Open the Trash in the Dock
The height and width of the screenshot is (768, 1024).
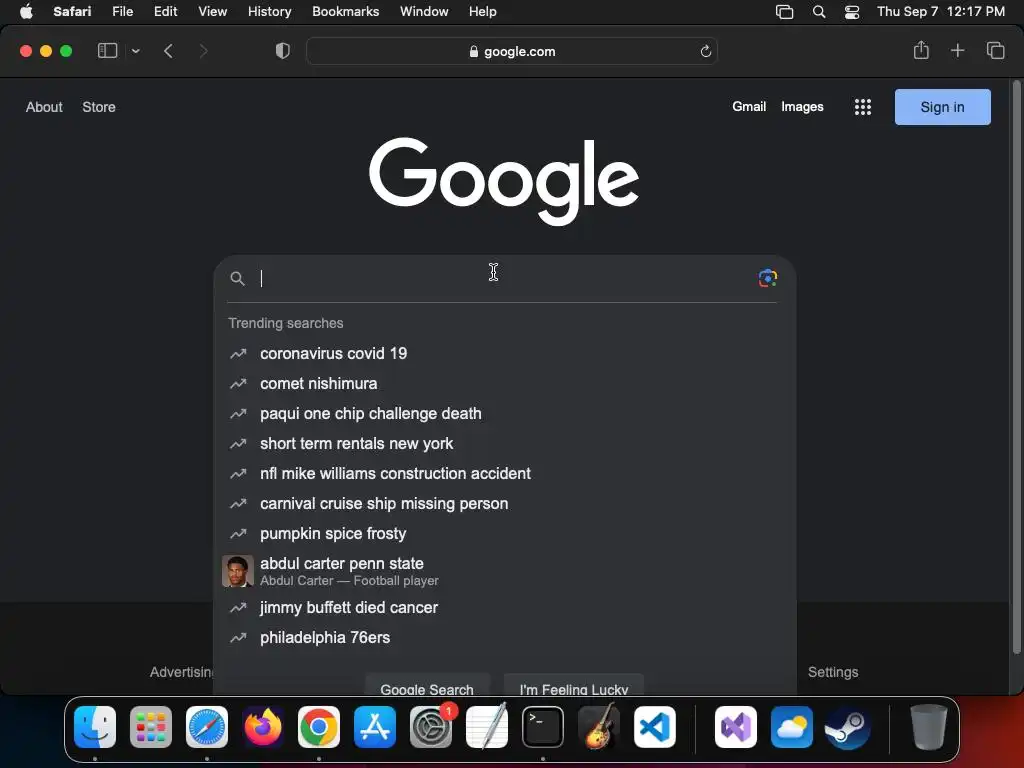(x=929, y=727)
